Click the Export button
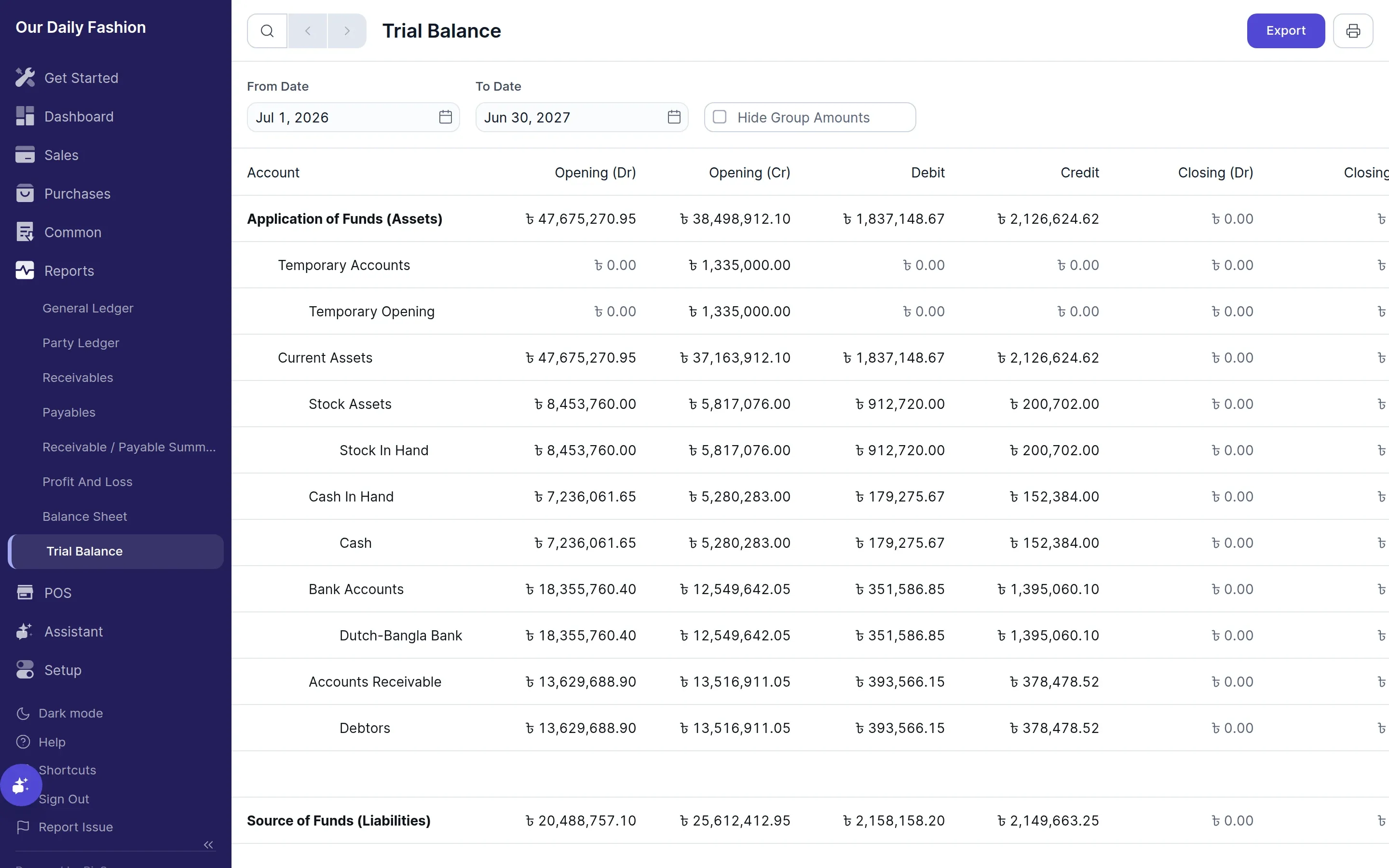1389x868 pixels. (x=1286, y=31)
